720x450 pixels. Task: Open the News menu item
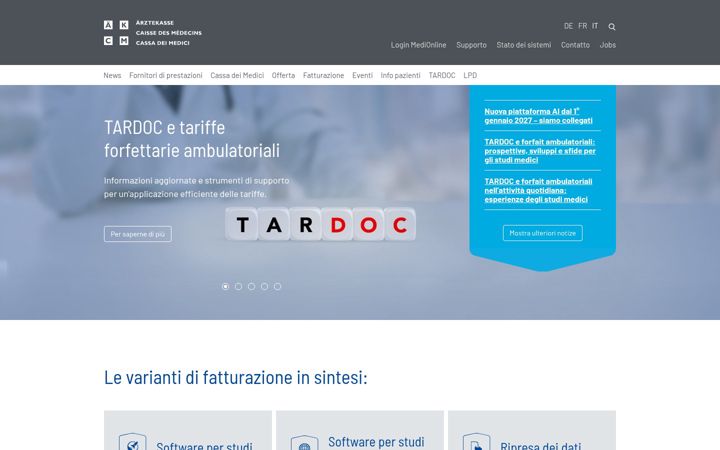pyautogui.click(x=112, y=75)
